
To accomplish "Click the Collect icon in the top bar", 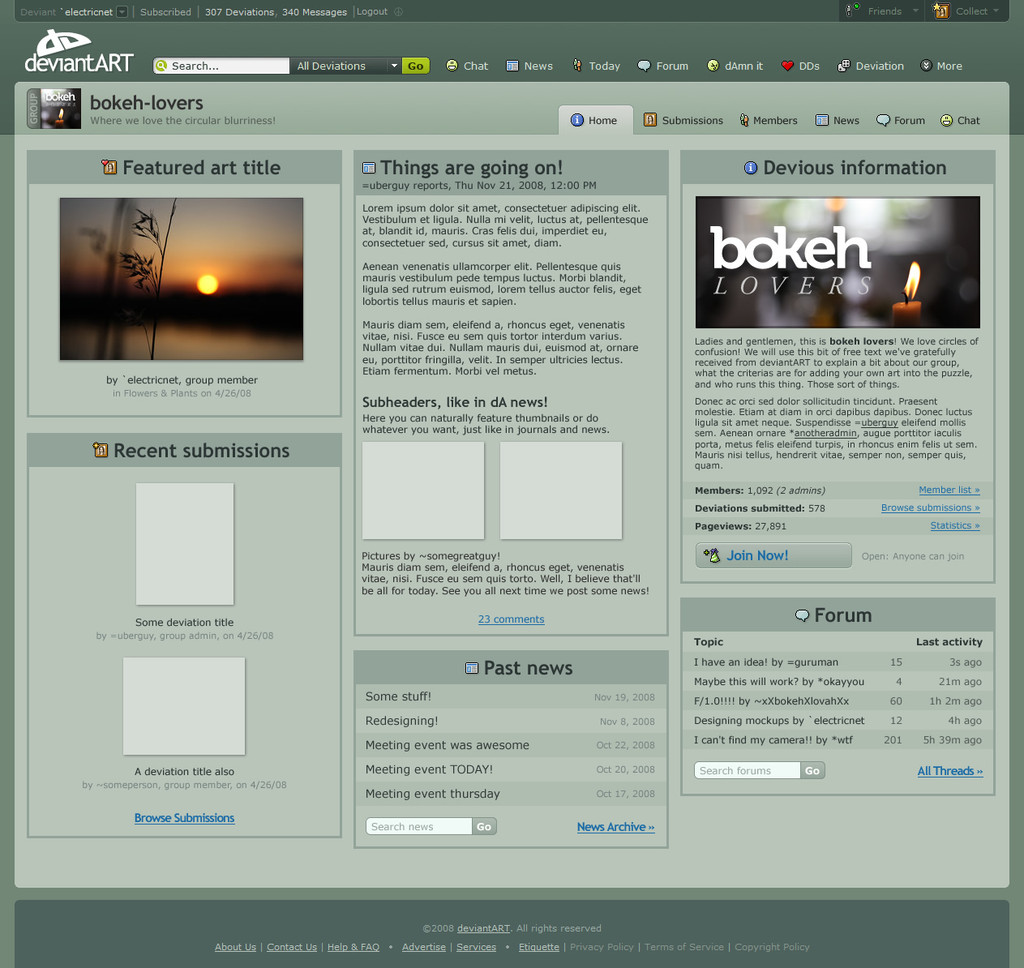I will coord(941,10).
